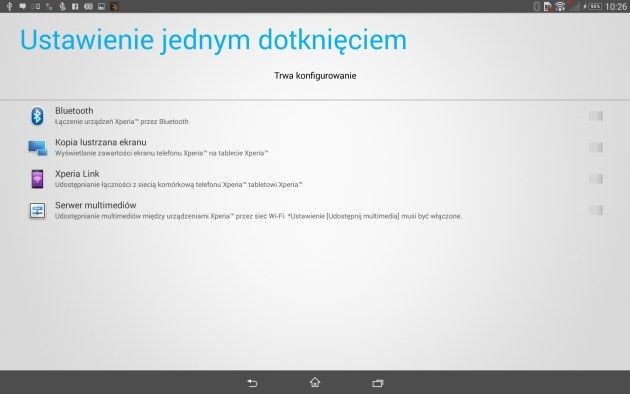Tap the orange app notification icon
Screen dimensions: 630x394
115,6
